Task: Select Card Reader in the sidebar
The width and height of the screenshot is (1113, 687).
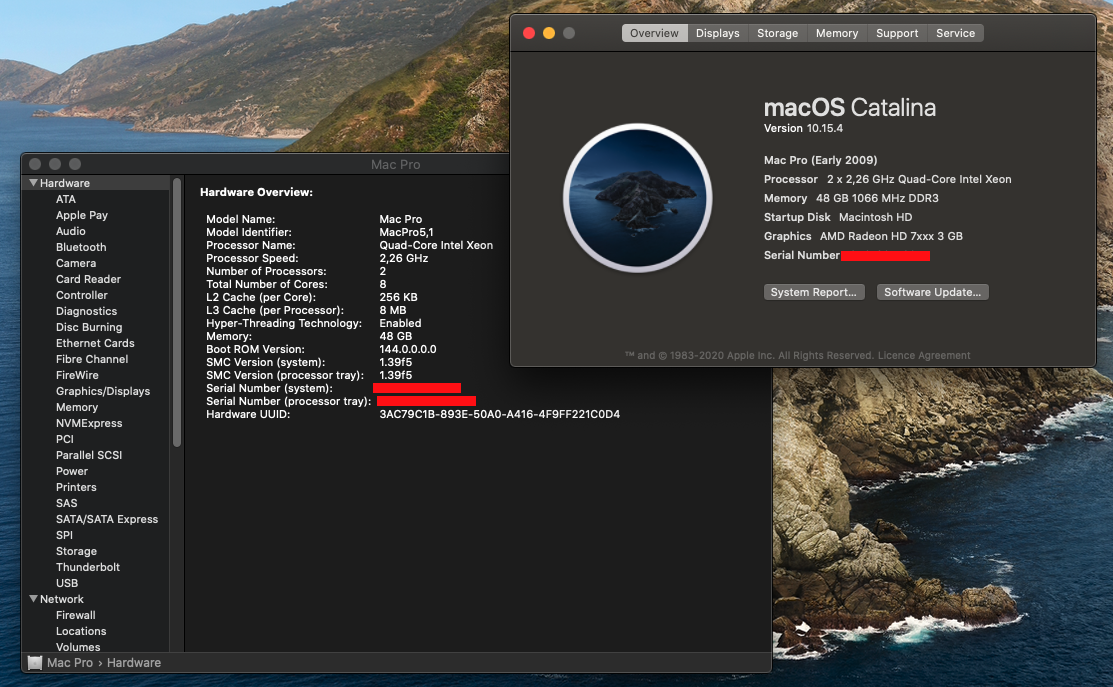Action: tap(88, 279)
